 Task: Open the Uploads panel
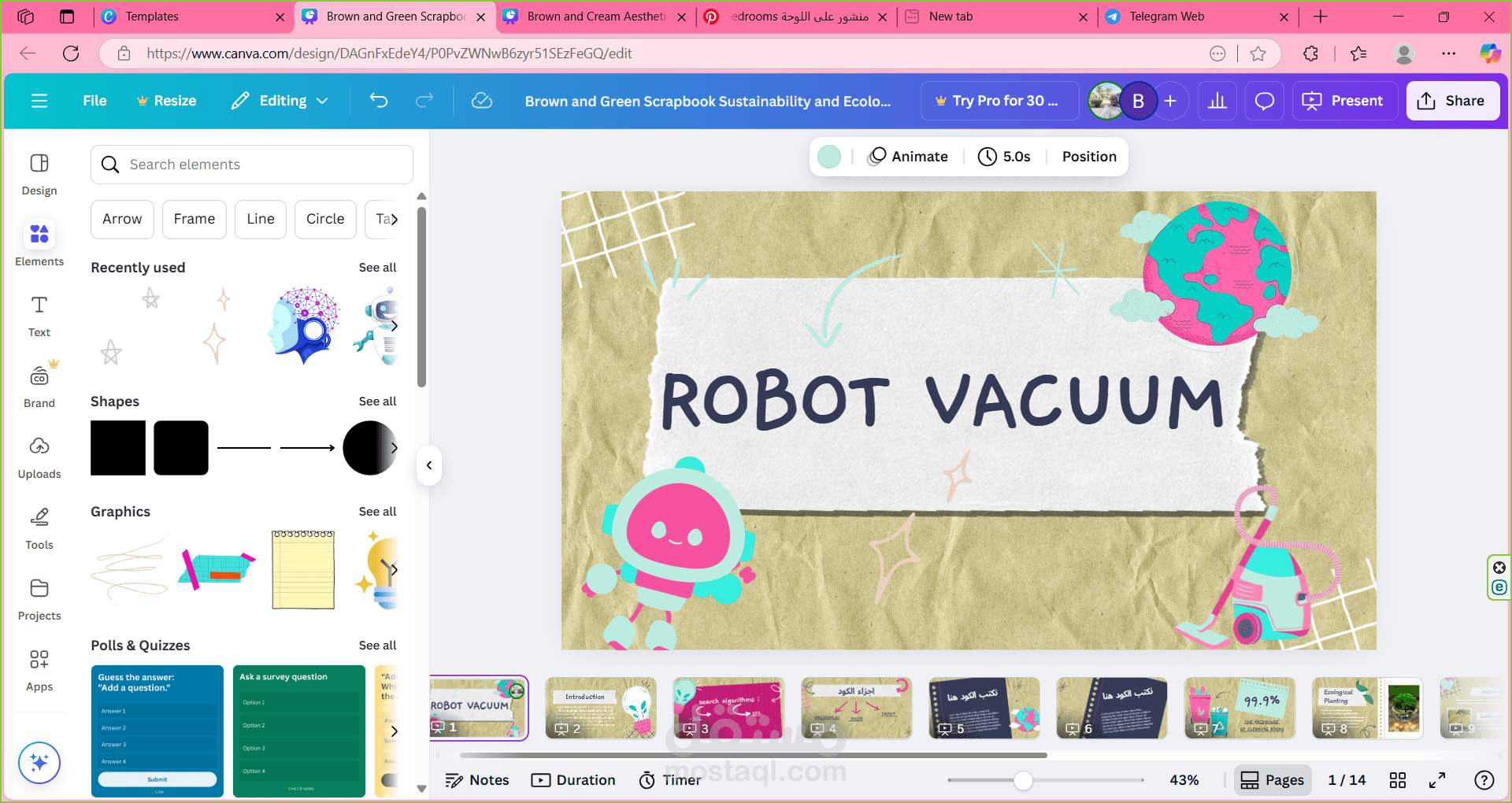pos(39,457)
